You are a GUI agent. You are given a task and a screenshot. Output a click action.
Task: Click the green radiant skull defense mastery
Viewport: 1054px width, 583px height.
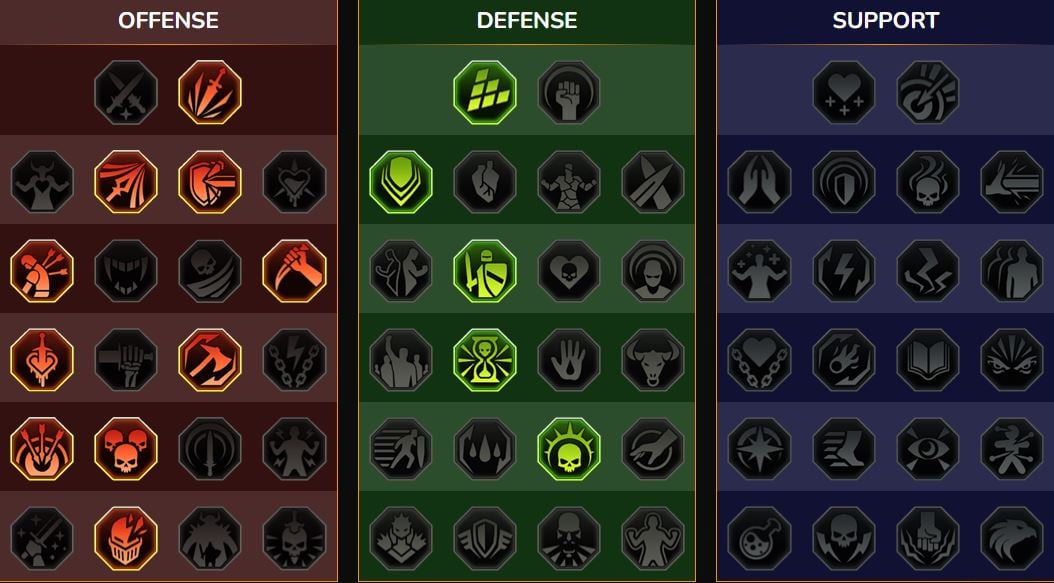569,449
